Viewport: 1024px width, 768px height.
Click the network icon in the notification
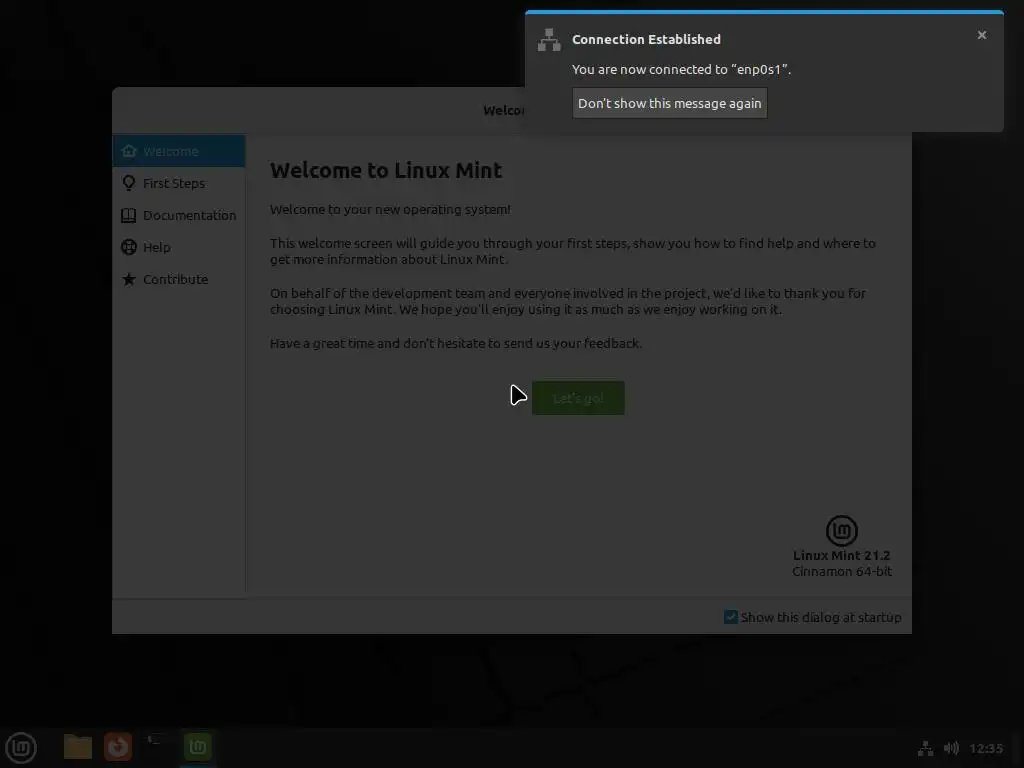click(549, 40)
